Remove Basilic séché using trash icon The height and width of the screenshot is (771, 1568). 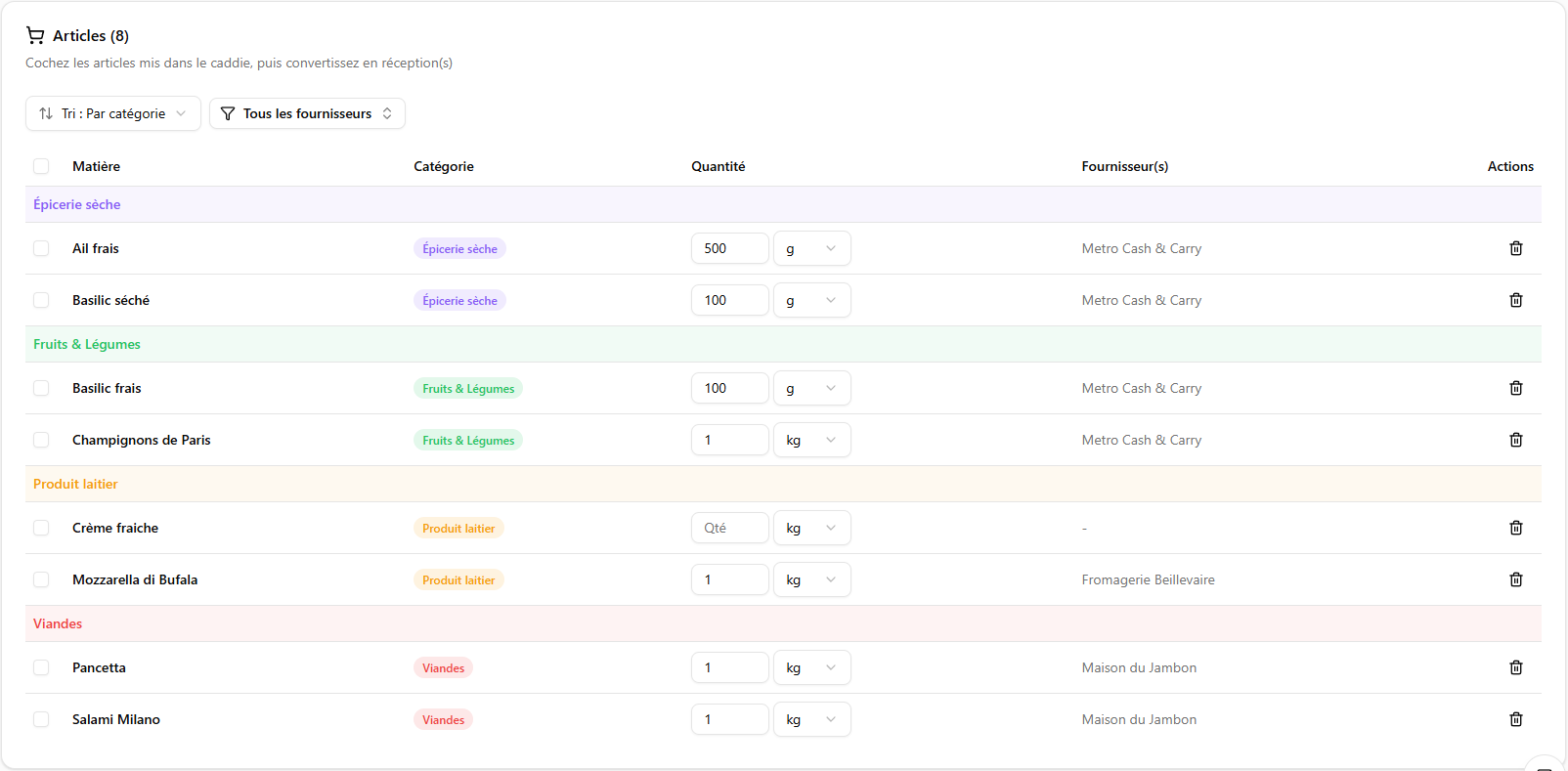coord(1515,300)
